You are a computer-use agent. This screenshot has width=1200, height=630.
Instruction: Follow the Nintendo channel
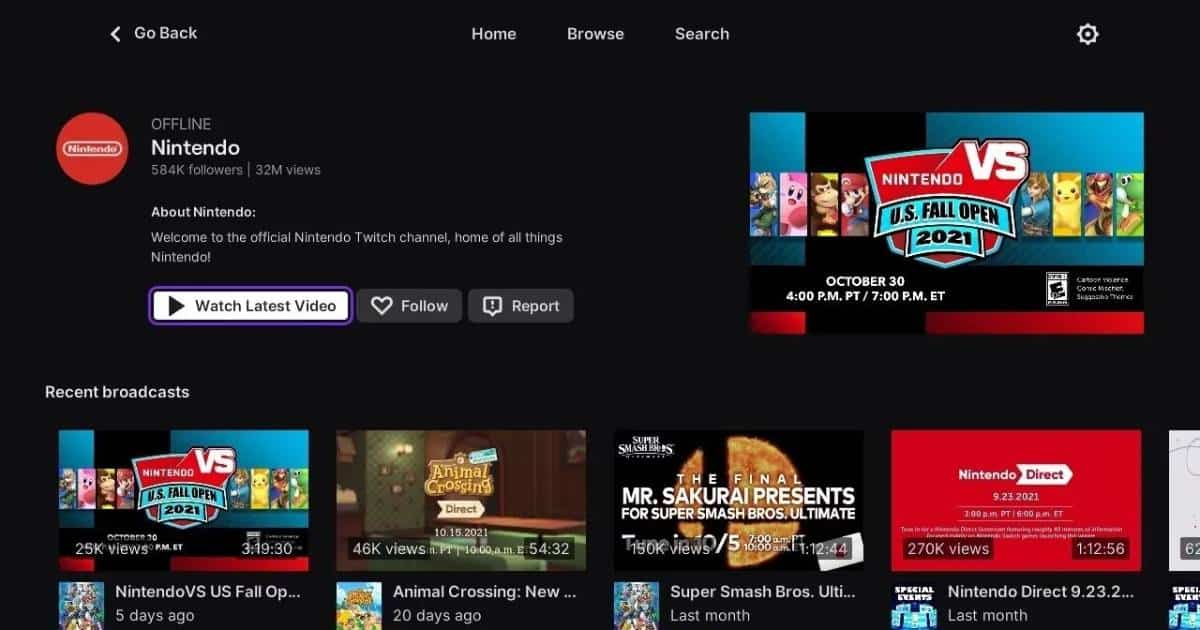410,306
